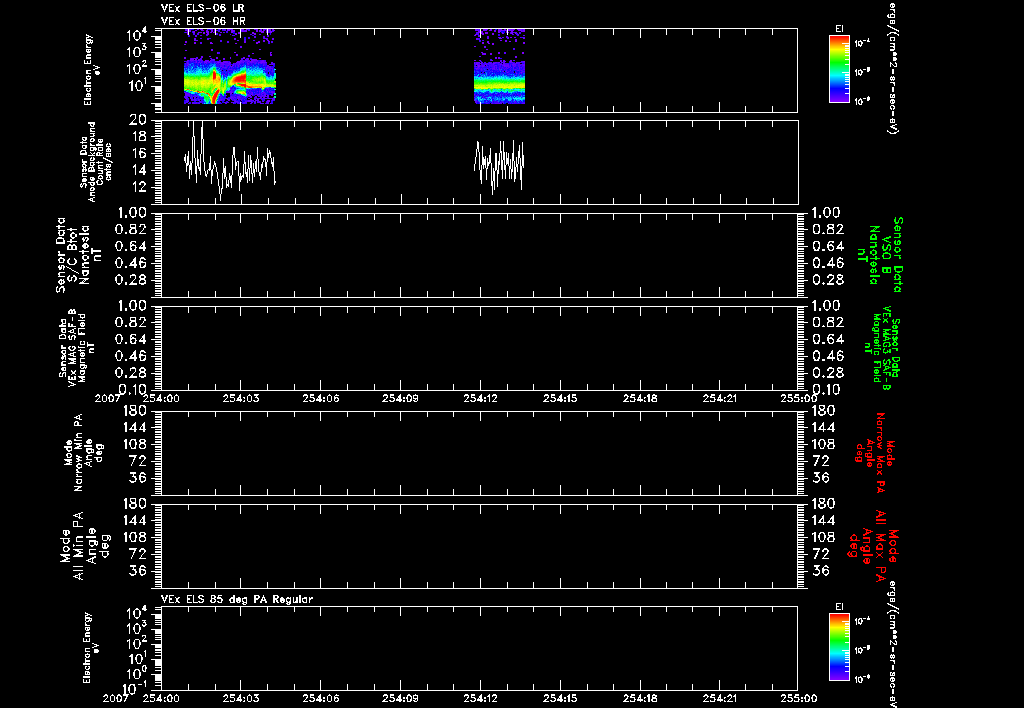Click the red Narrow Max PA Angle label
Screen dimensions: 1024x708
click(874, 452)
